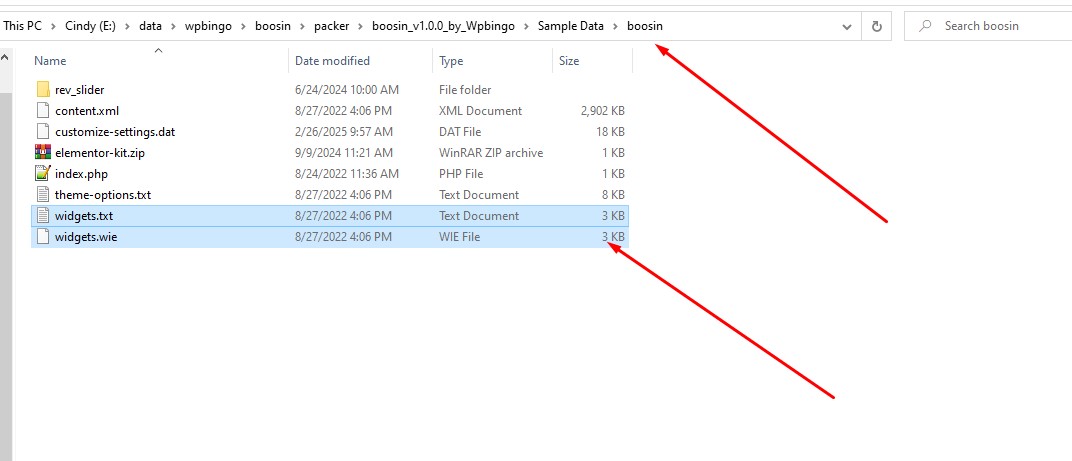Click the search magnifier icon
Viewport: 1072px width, 461px height.
point(925,26)
